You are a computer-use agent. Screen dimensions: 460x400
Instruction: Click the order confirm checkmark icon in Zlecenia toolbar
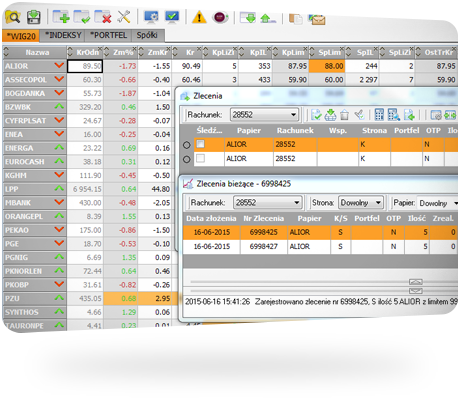pos(316,115)
